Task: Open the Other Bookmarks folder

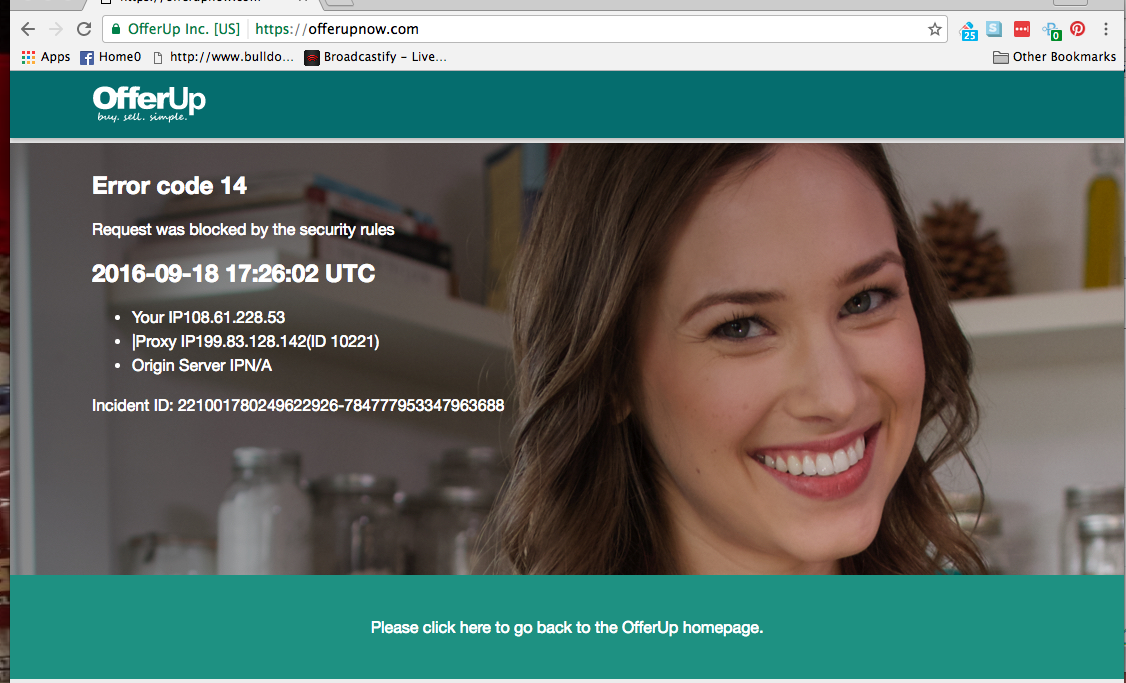Action: pos(1054,57)
